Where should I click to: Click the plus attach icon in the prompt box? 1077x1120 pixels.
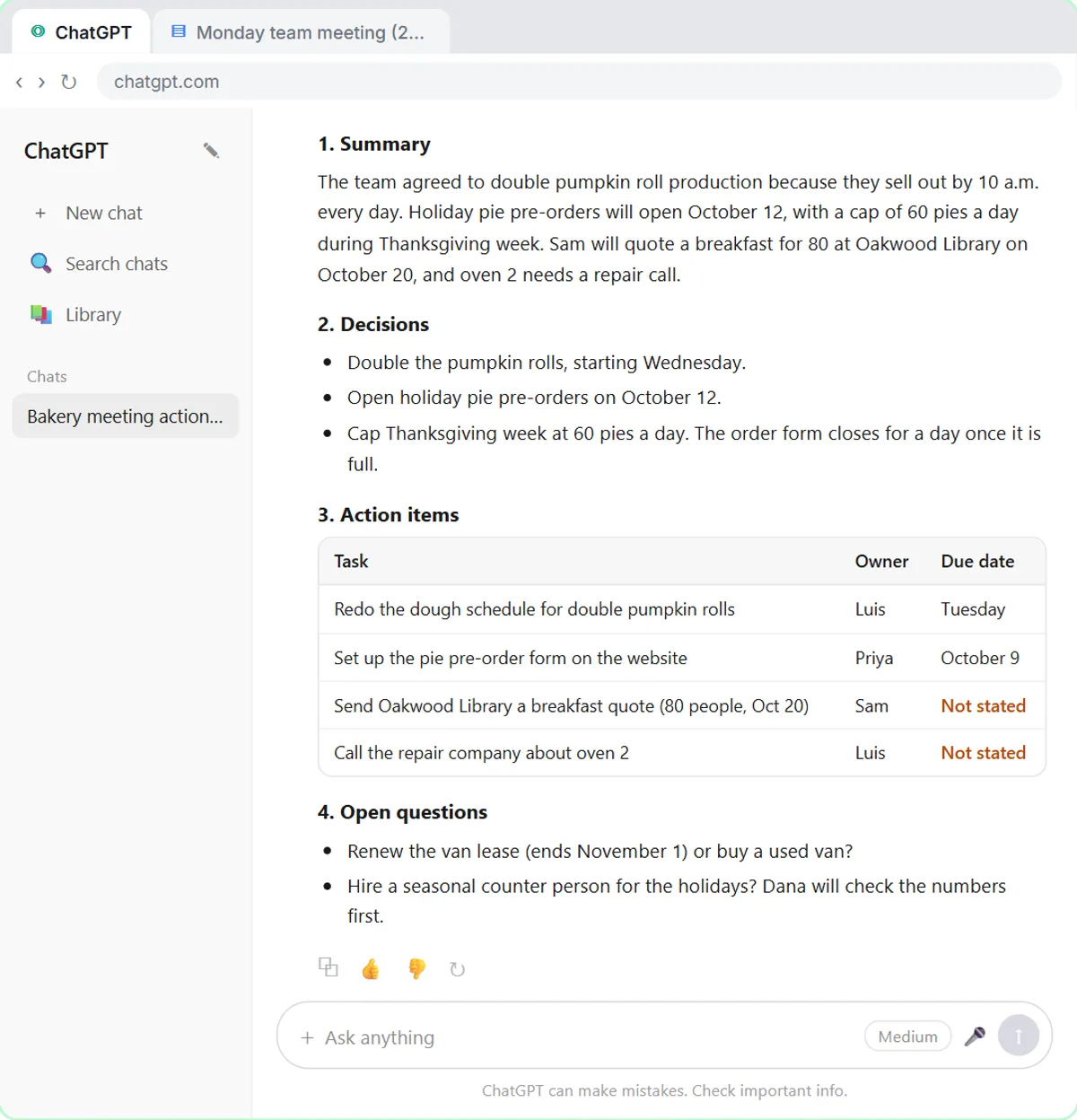[307, 1037]
